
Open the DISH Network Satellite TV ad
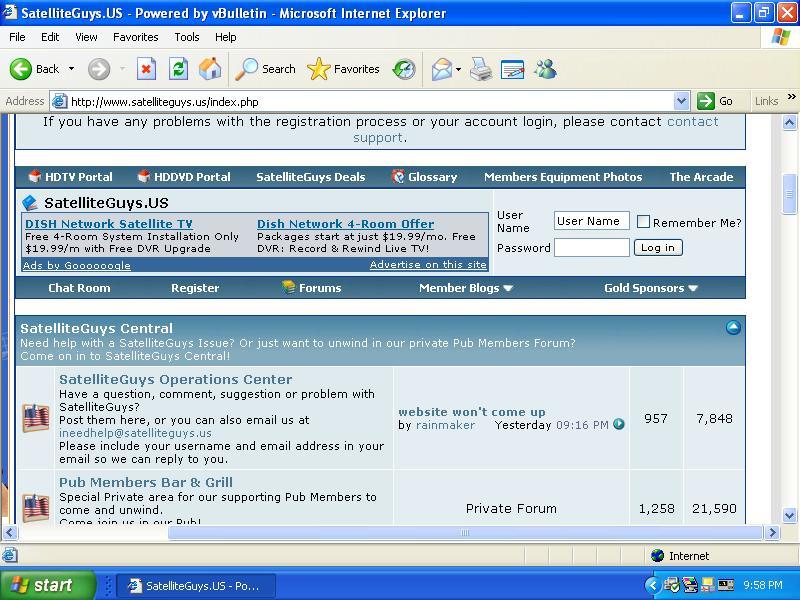pyautogui.click(x=109, y=224)
